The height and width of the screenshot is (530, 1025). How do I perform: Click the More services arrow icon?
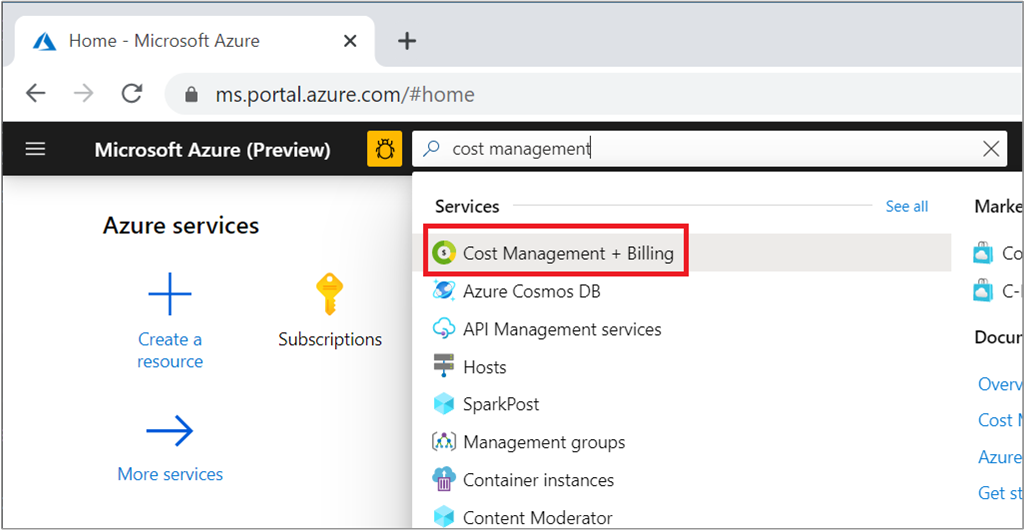pos(170,431)
